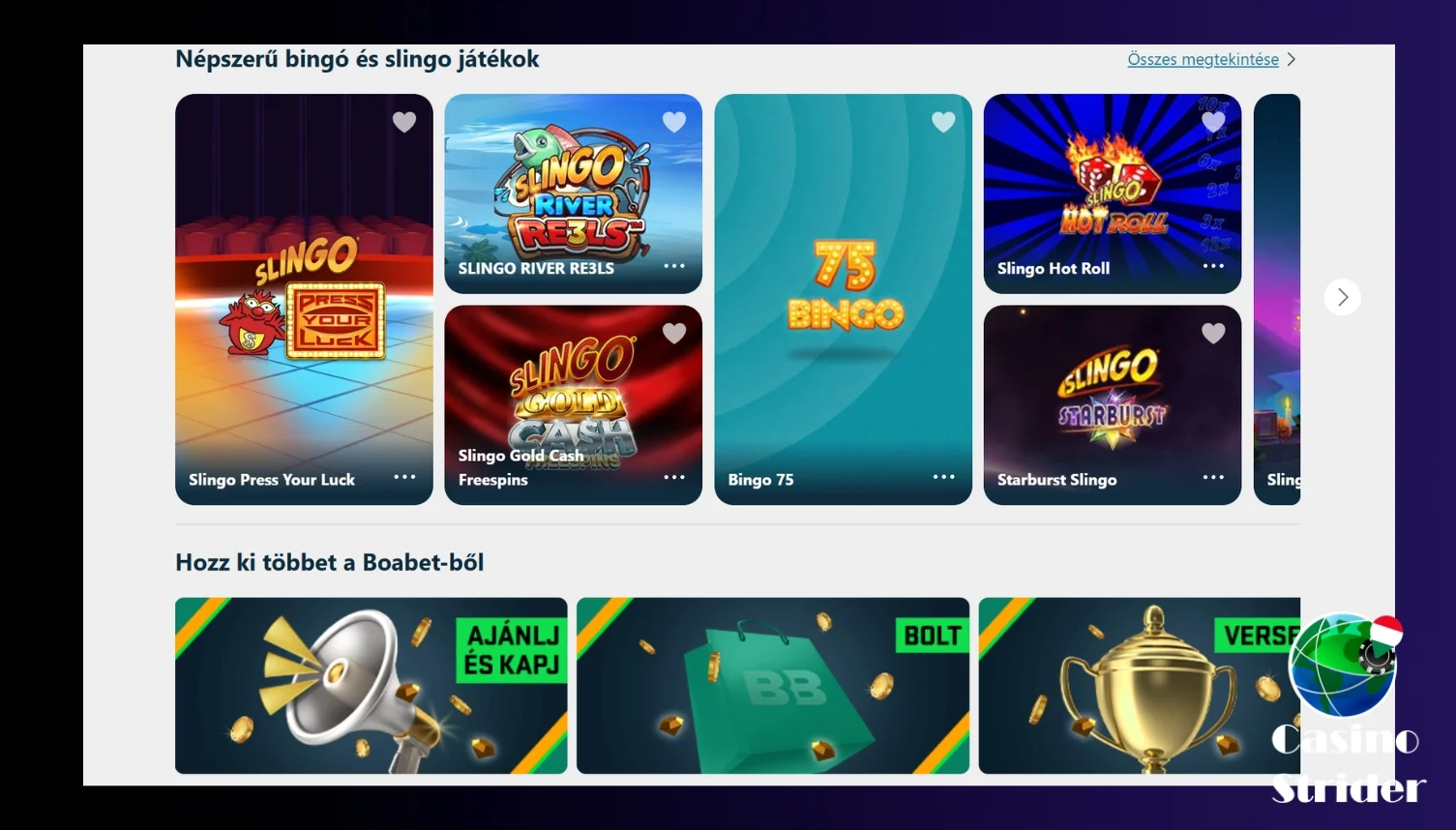This screenshot has width=1456, height=830.
Task: Heart the Starburst Slingo game
Action: pos(1213,334)
